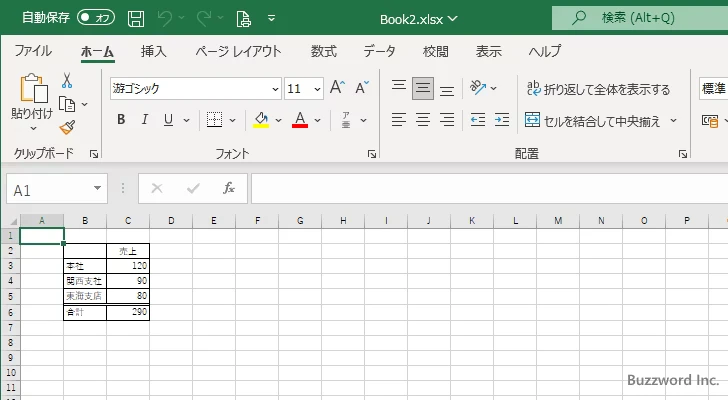Switch to the 校閲 tab
This screenshot has height=400, width=728.
coord(436,51)
